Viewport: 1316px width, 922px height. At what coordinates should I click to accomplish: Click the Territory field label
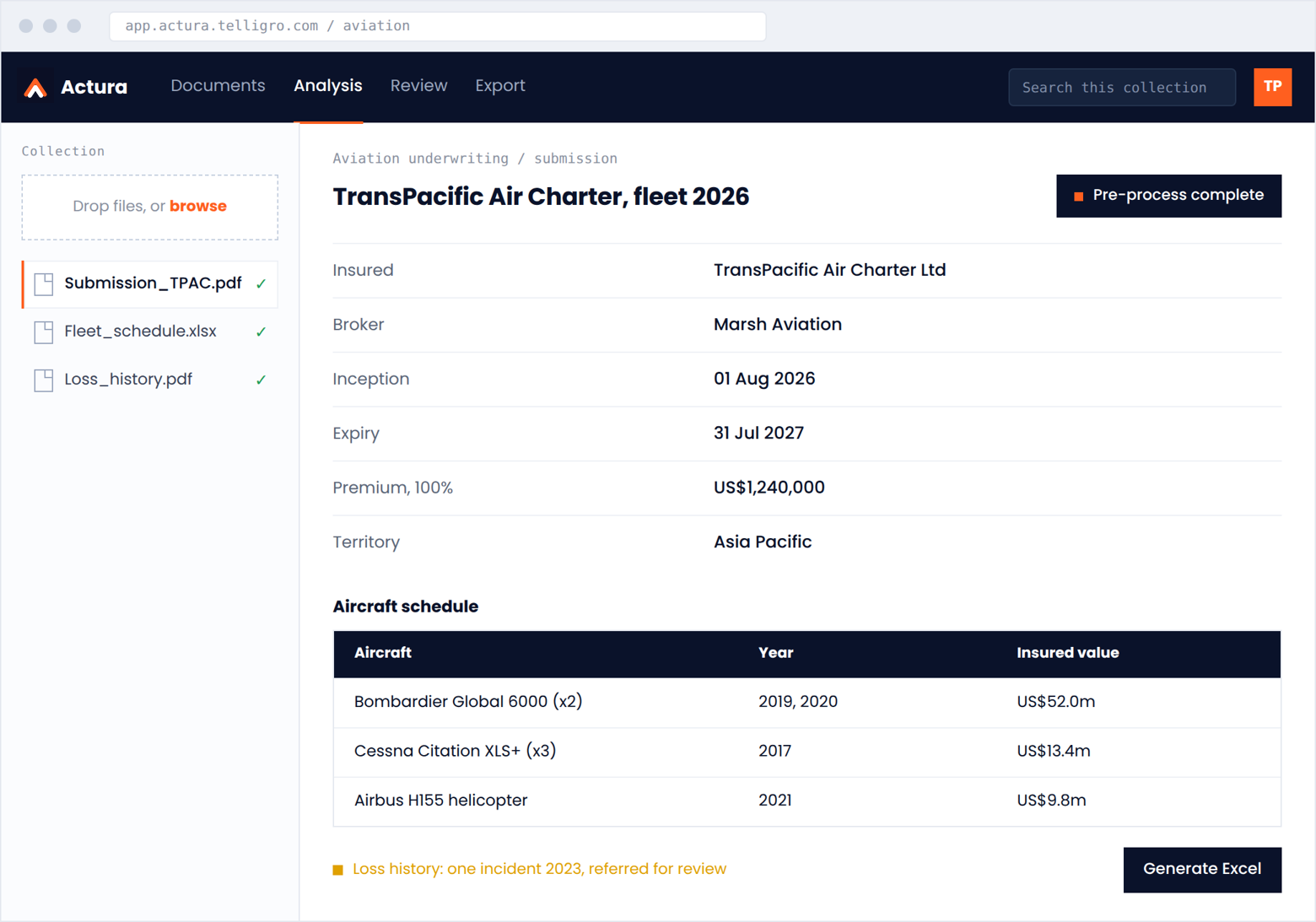pyautogui.click(x=366, y=542)
